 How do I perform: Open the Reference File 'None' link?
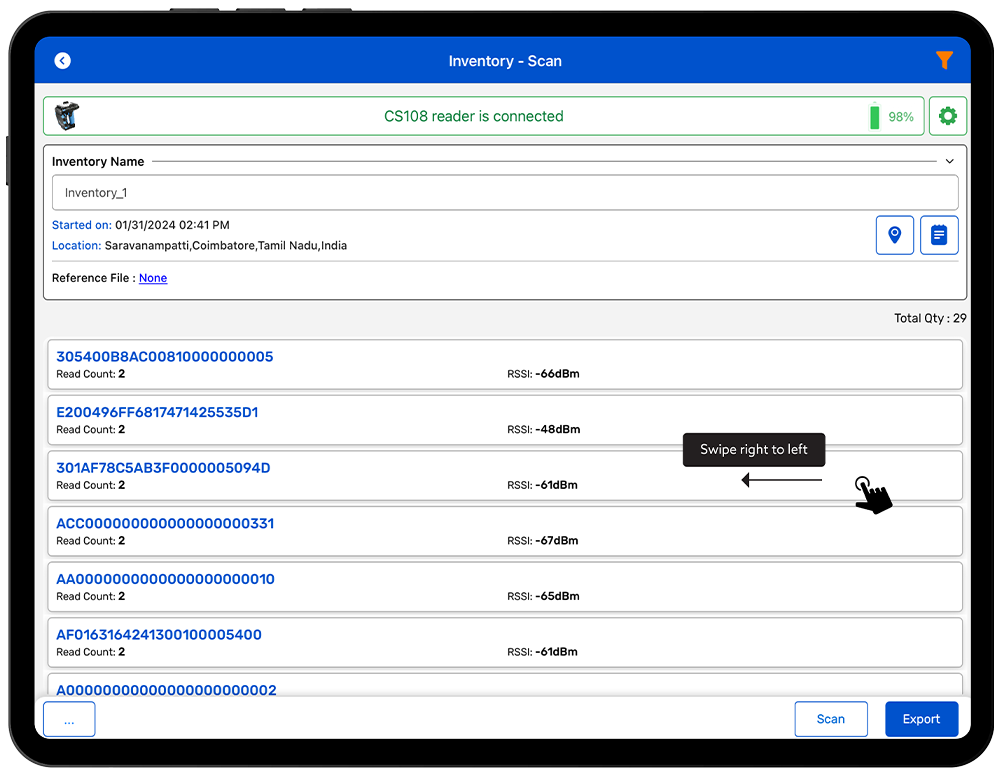(153, 278)
